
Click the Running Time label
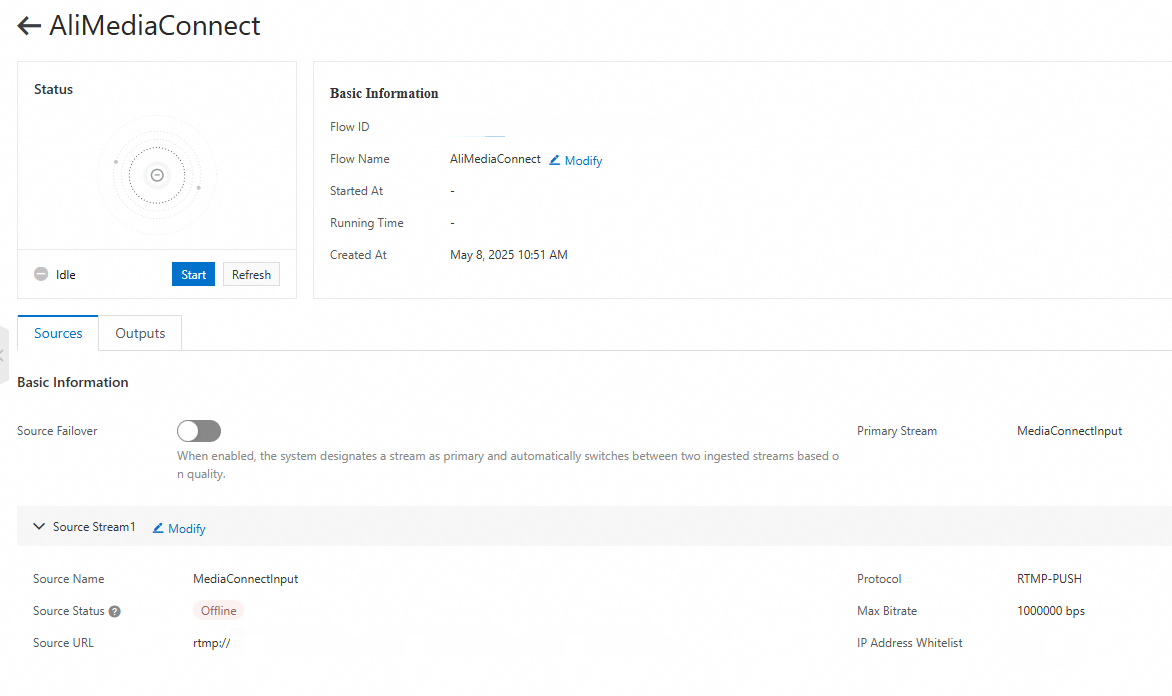(366, 223)
